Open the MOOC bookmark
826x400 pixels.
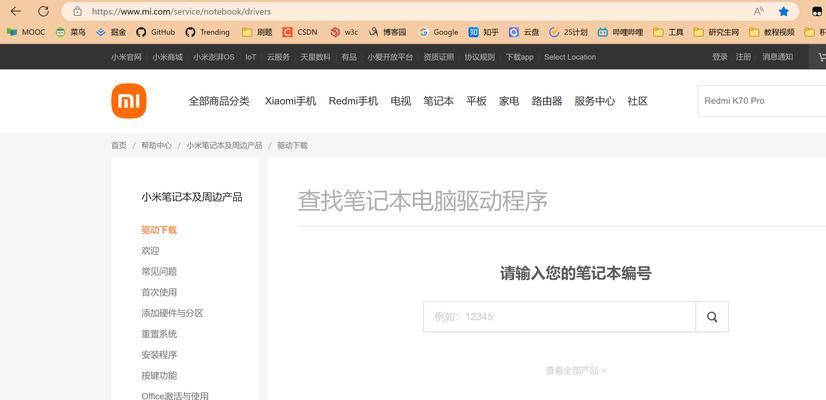coord(26,32)
